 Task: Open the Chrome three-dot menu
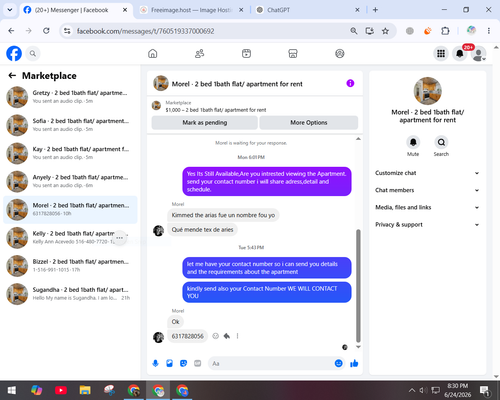pos(489,31)
